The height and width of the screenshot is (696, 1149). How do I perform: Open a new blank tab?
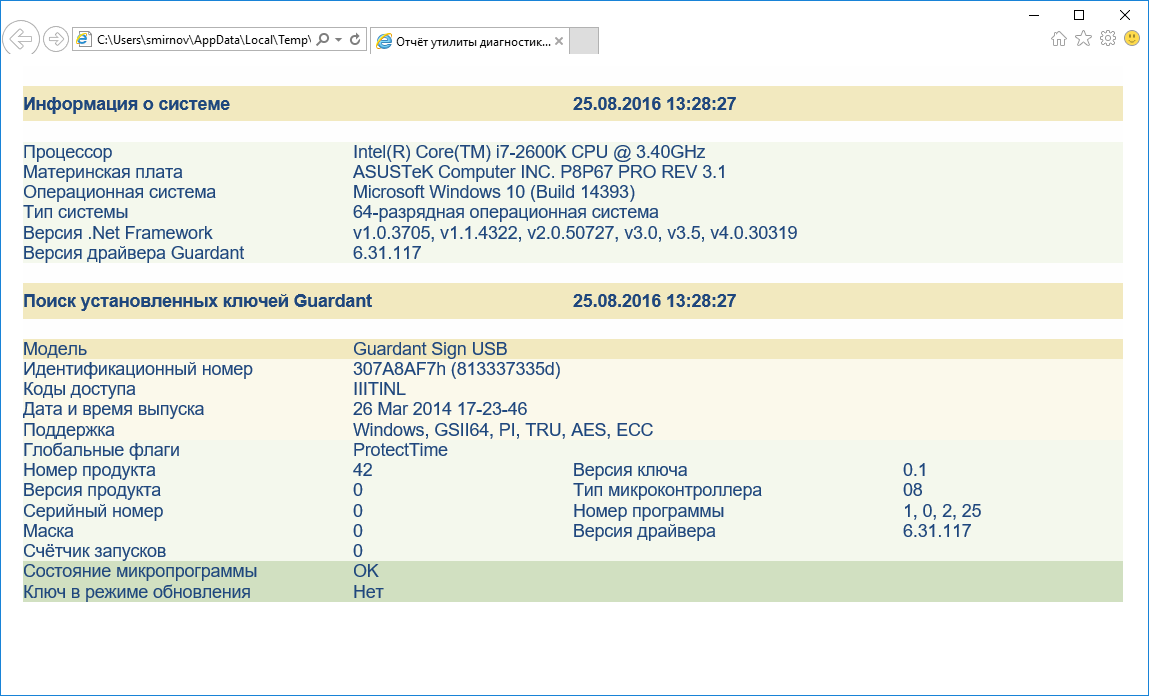pos(584,41)
